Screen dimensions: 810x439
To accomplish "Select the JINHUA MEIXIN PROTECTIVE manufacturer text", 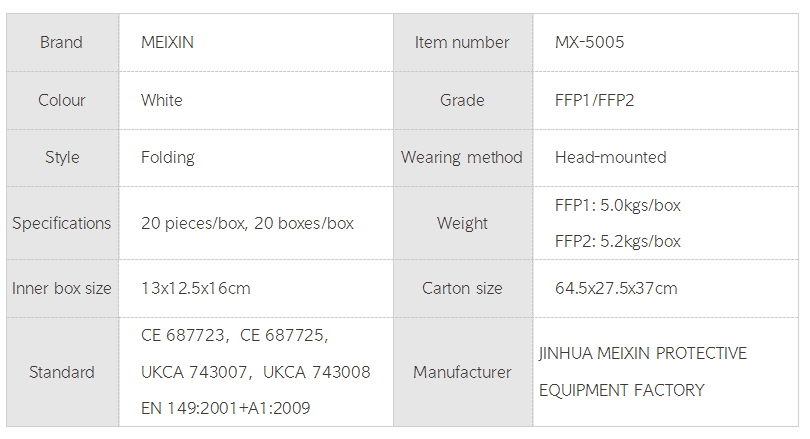I will click(x=642, y=354).
